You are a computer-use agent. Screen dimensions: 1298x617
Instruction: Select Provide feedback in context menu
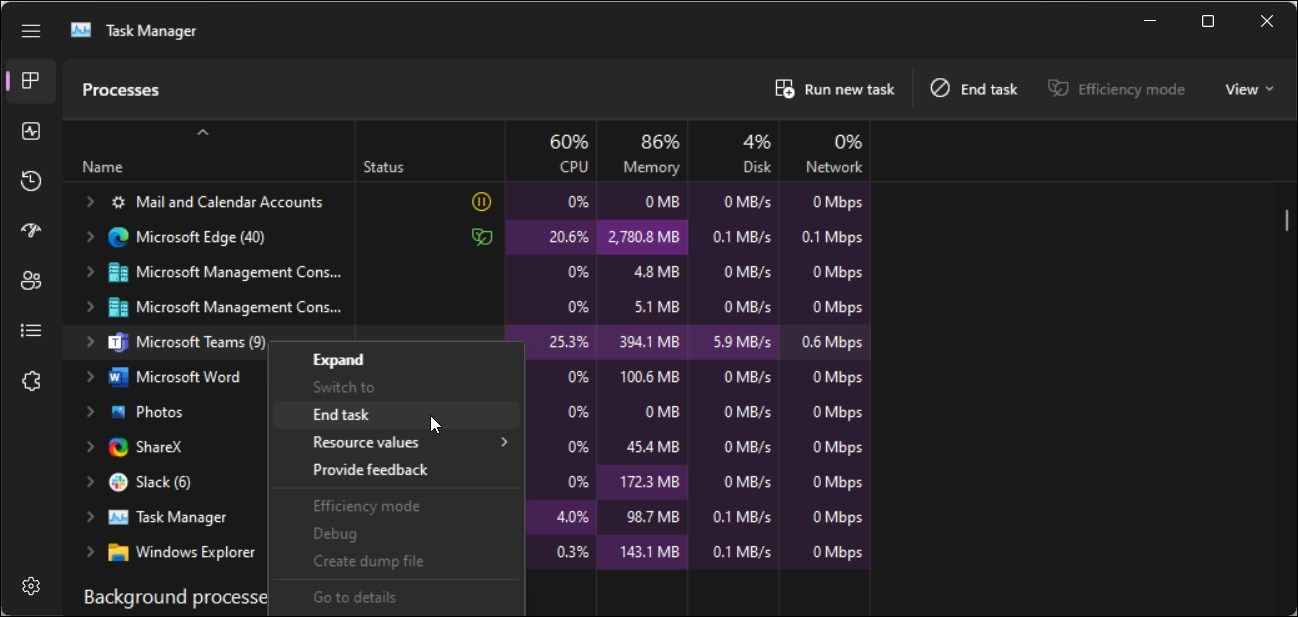coord(370,470)
